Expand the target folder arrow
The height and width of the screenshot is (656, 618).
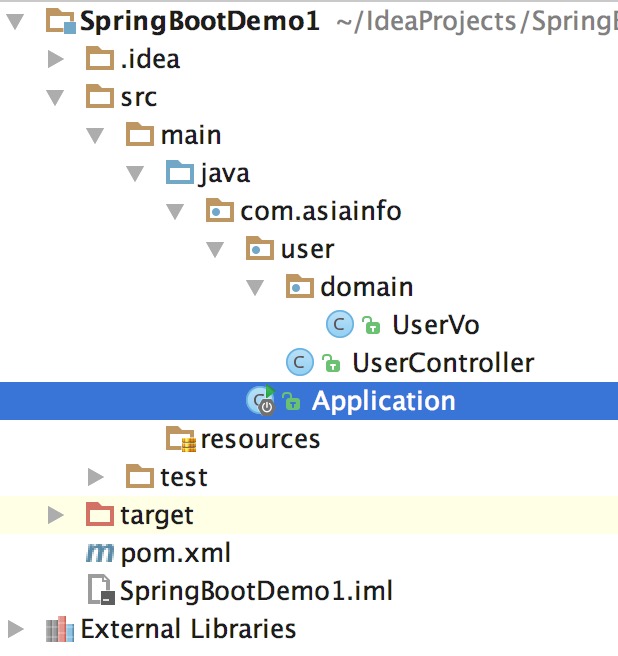click(x=56, y=515)
